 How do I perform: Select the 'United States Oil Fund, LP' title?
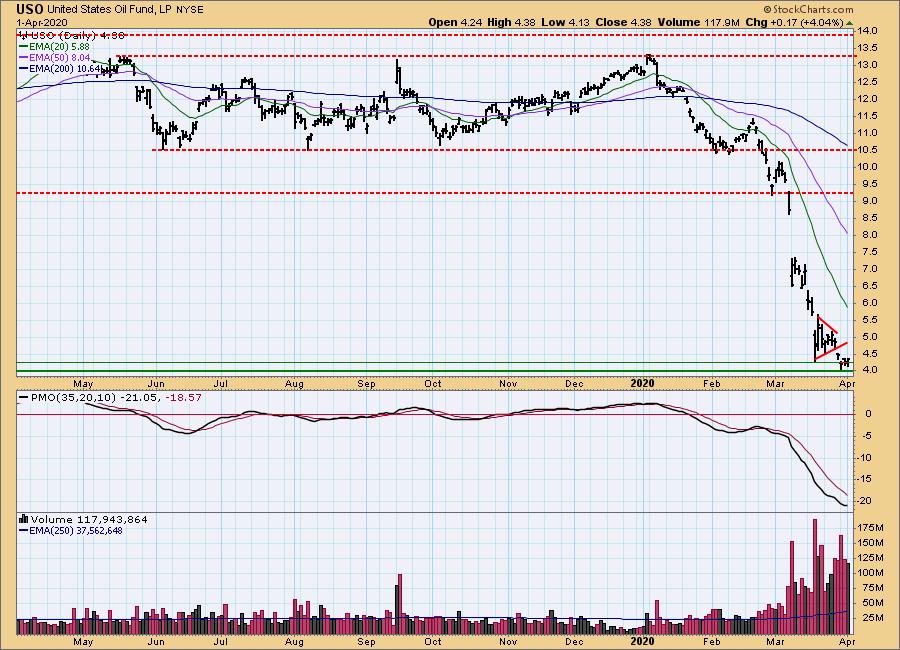[109, 10]
